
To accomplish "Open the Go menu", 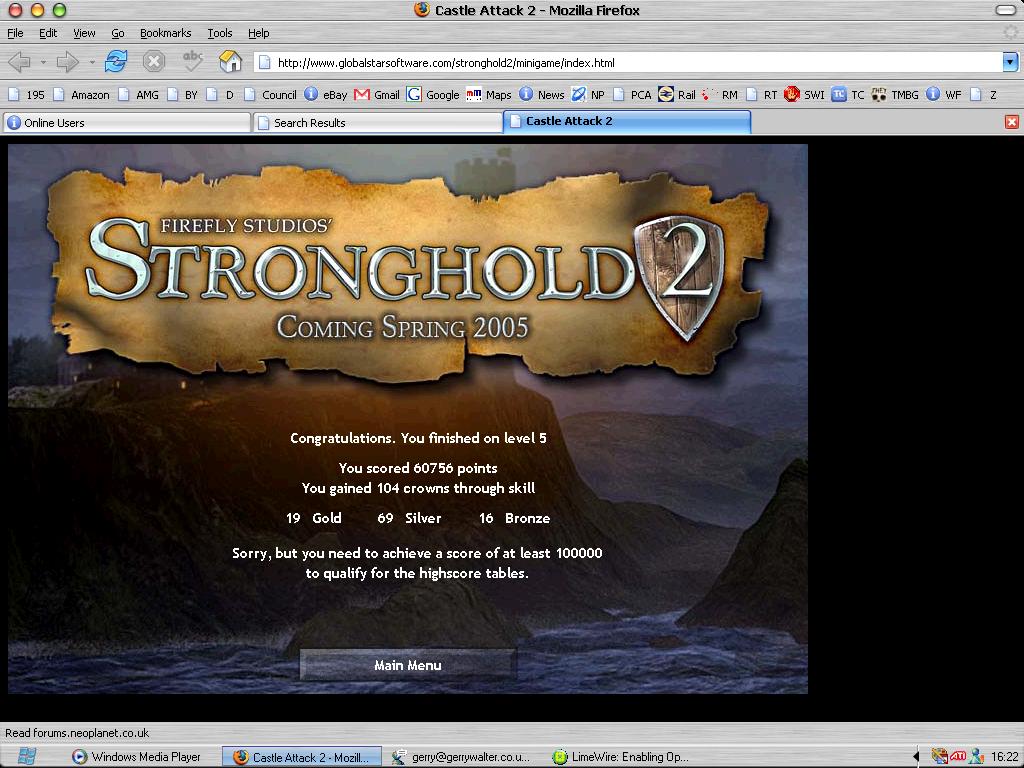I will [118, 33].
